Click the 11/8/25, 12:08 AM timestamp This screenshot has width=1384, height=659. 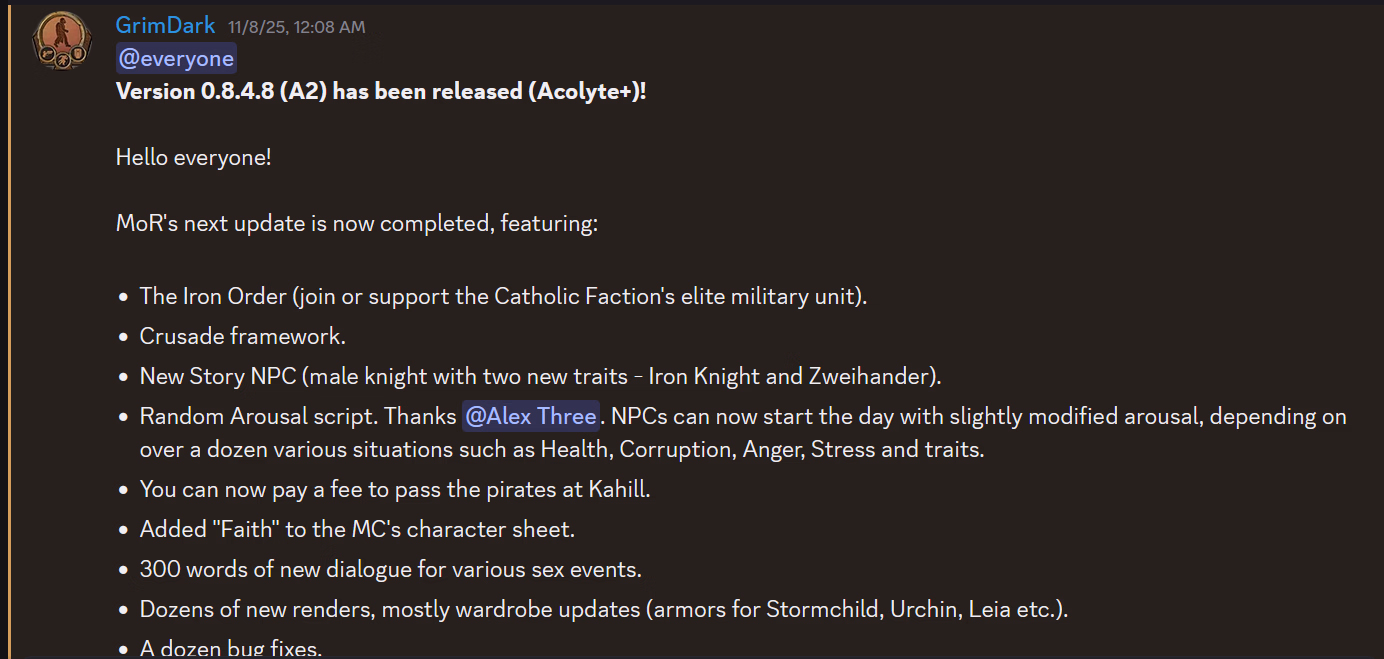(x=296, y=27)
